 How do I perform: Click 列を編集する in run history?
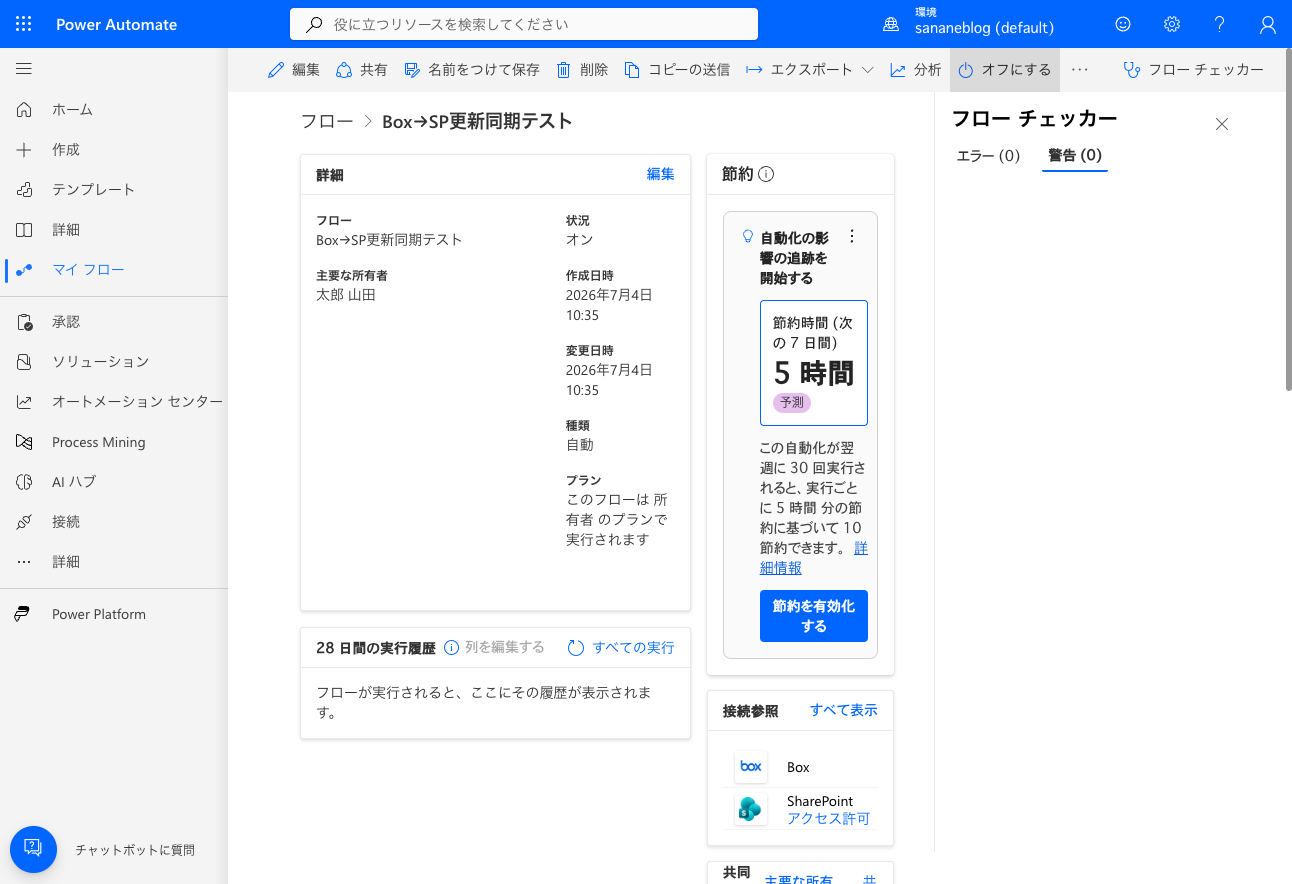(505, 647)
